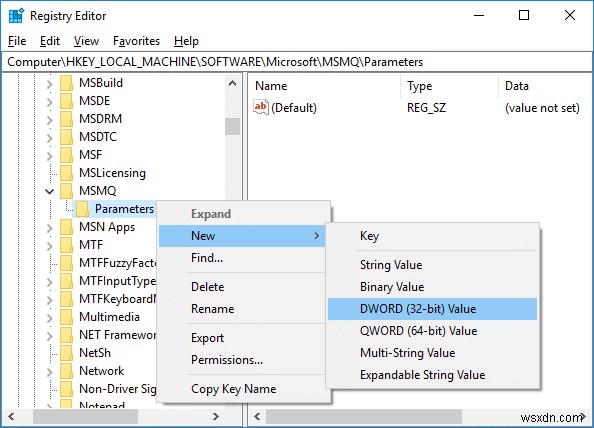Choose Export from the context menu
Viewport: 594px width, 428px height.
242,337
